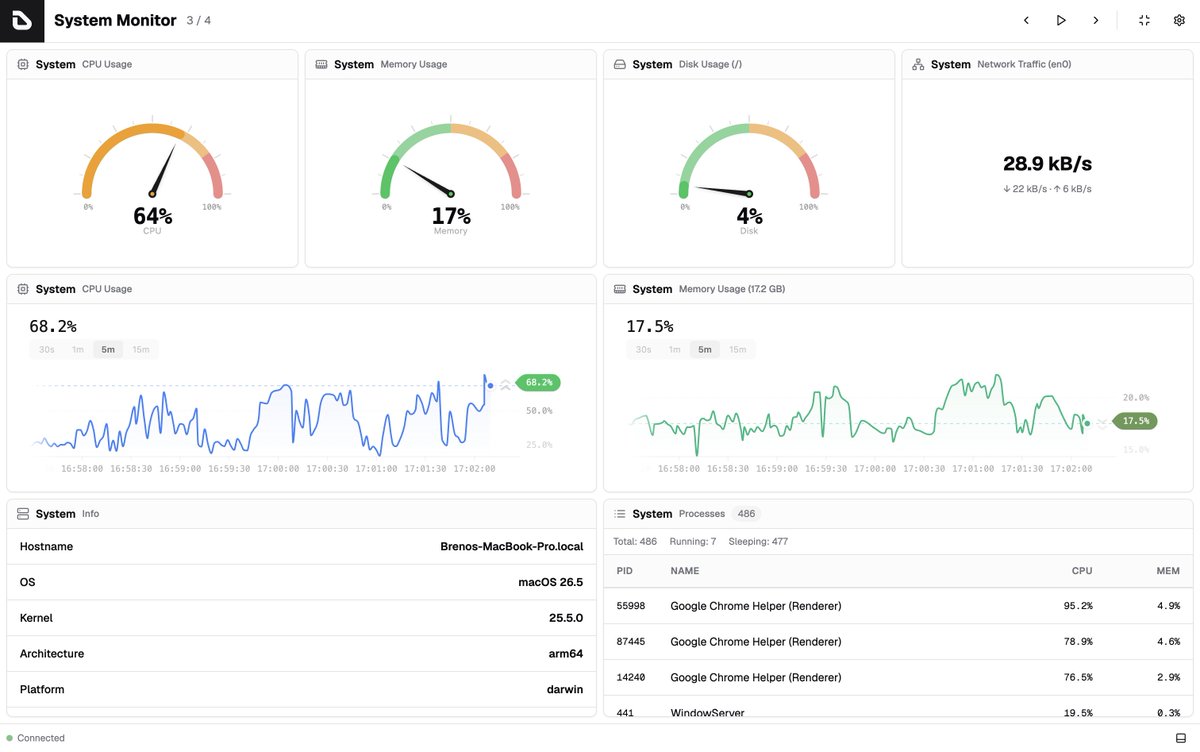Click the 76.5% CPU cell
Viewport: 1200px width, 752px height.
(x=1077, y=678)
